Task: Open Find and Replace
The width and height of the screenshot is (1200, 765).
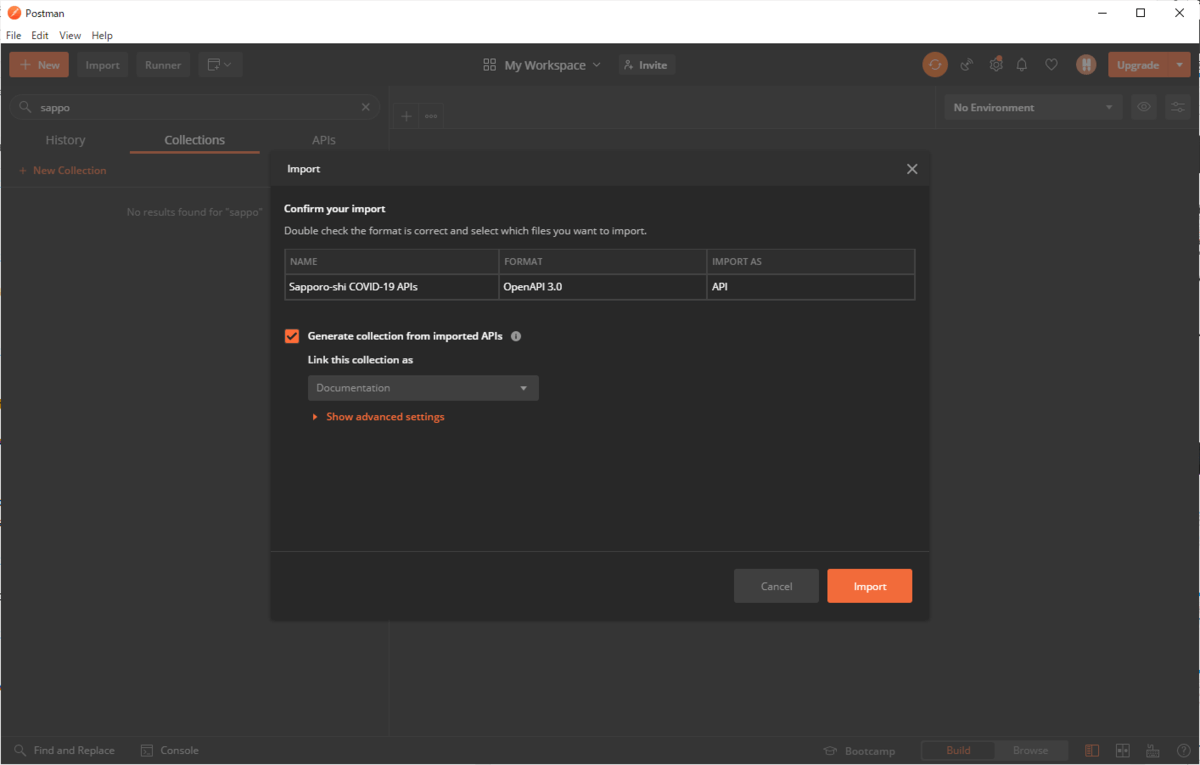Action: click(x=65, y=750)
